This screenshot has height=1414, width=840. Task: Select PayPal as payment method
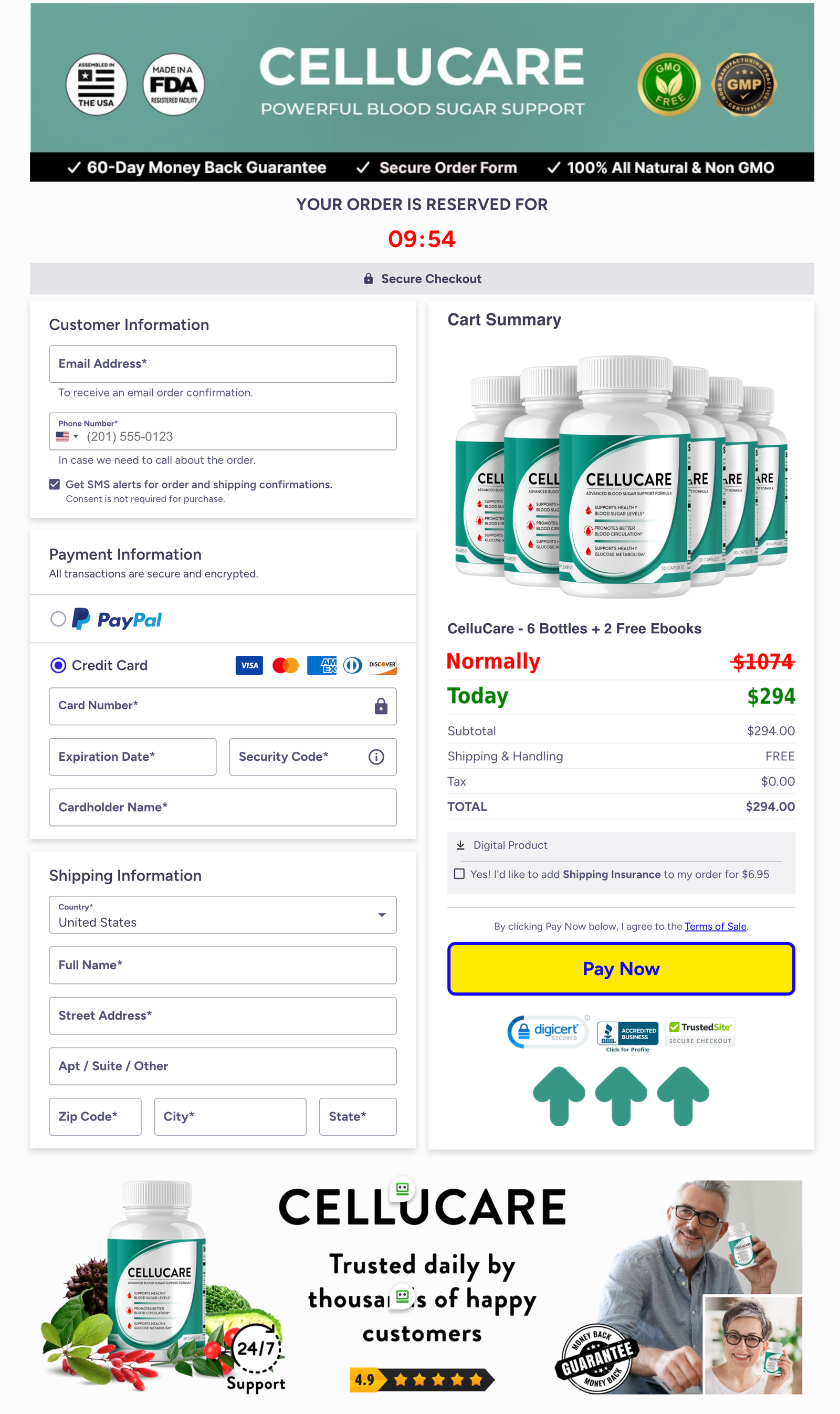(x=58, y=619)
